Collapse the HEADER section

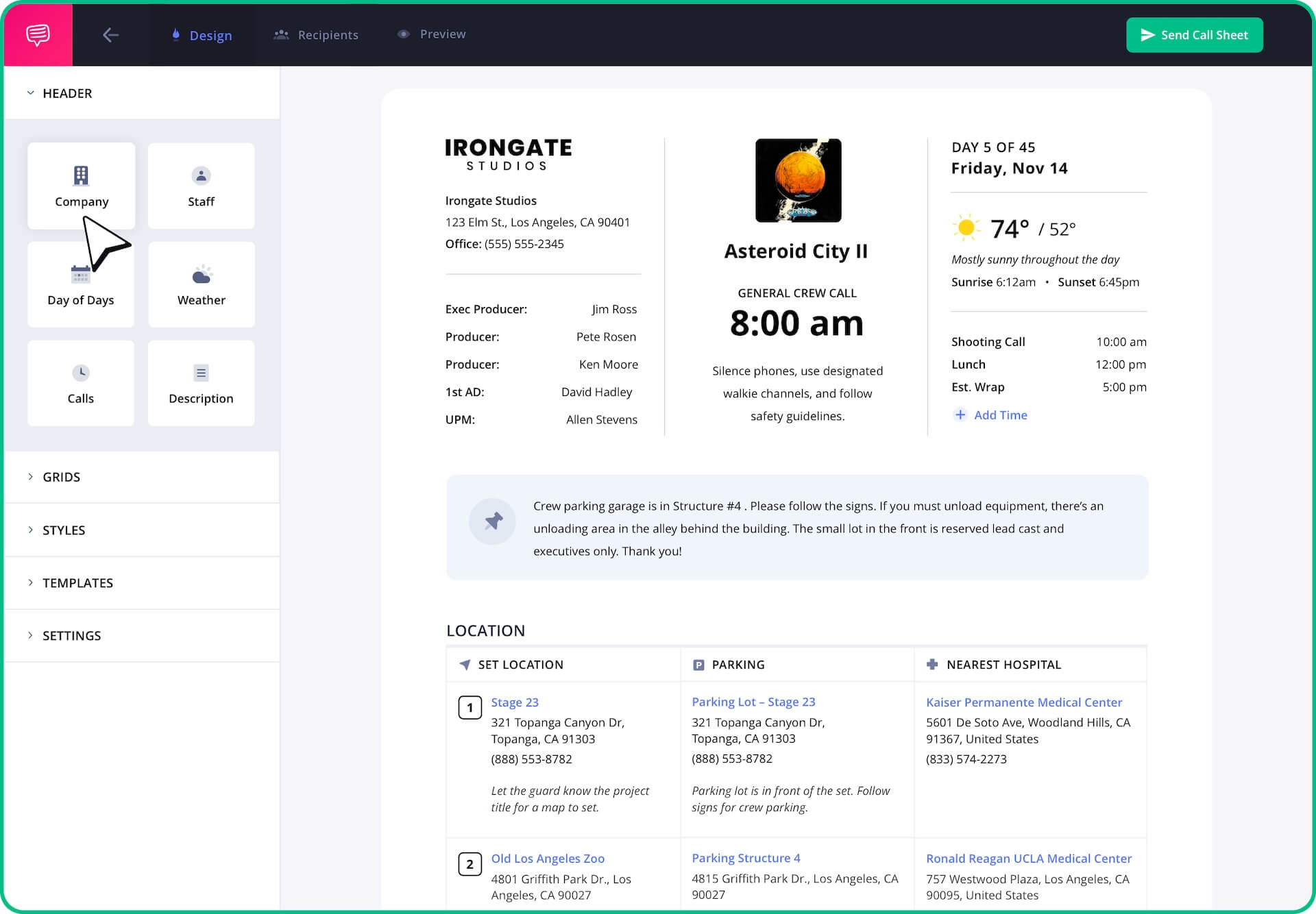point(67,93)
